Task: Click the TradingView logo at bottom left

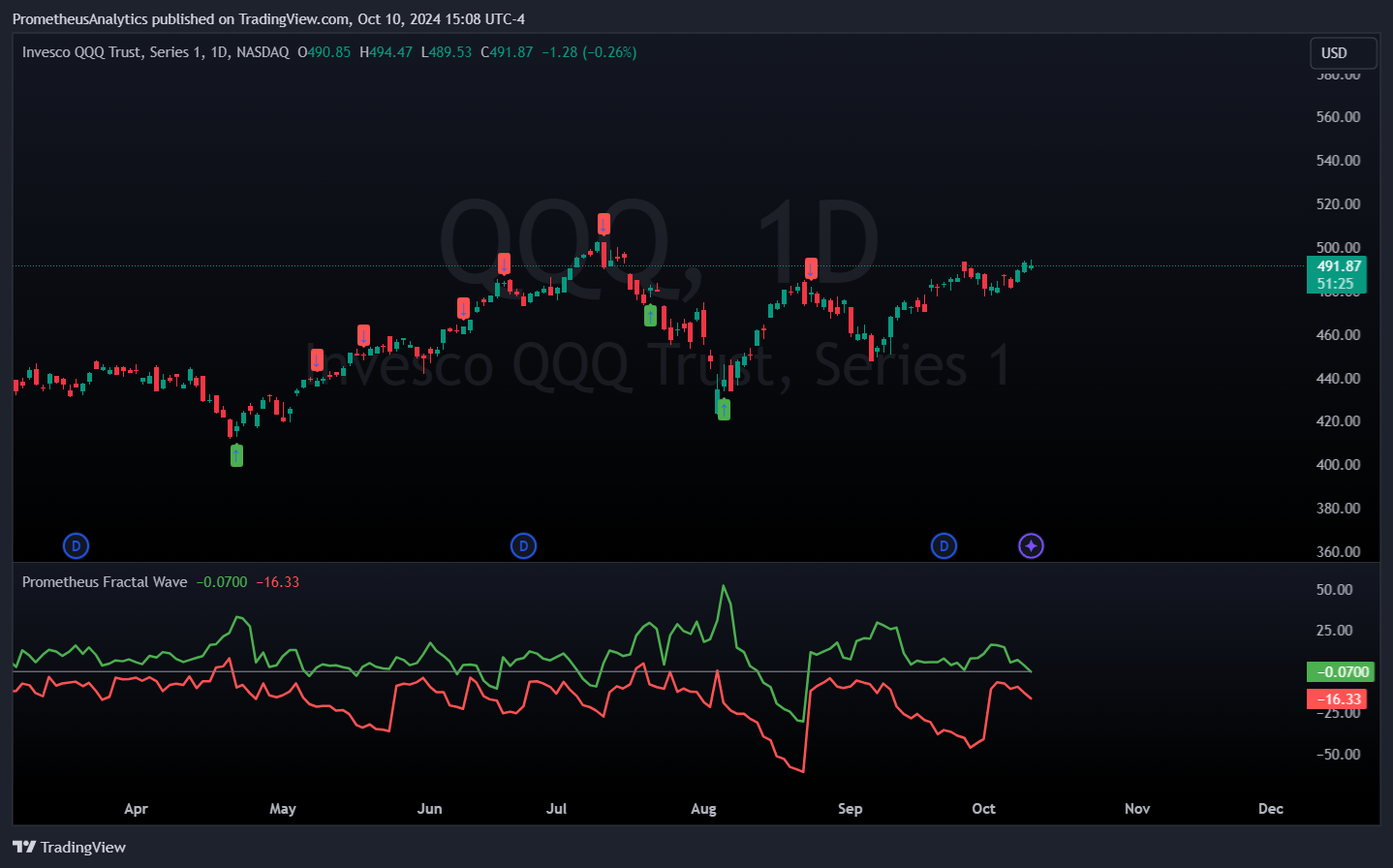Action: click(x=69, y=847)
